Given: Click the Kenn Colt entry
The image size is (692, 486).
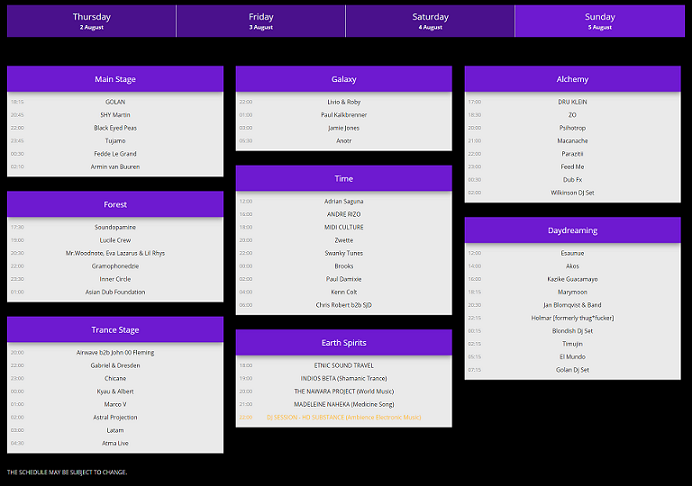Looking at the screenshot, I should coord(344,292).
